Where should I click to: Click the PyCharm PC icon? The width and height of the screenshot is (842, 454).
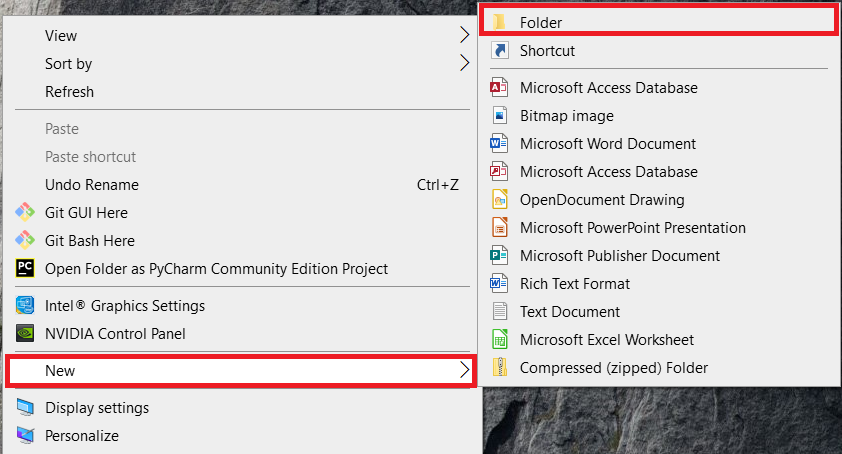coord(25,268)
